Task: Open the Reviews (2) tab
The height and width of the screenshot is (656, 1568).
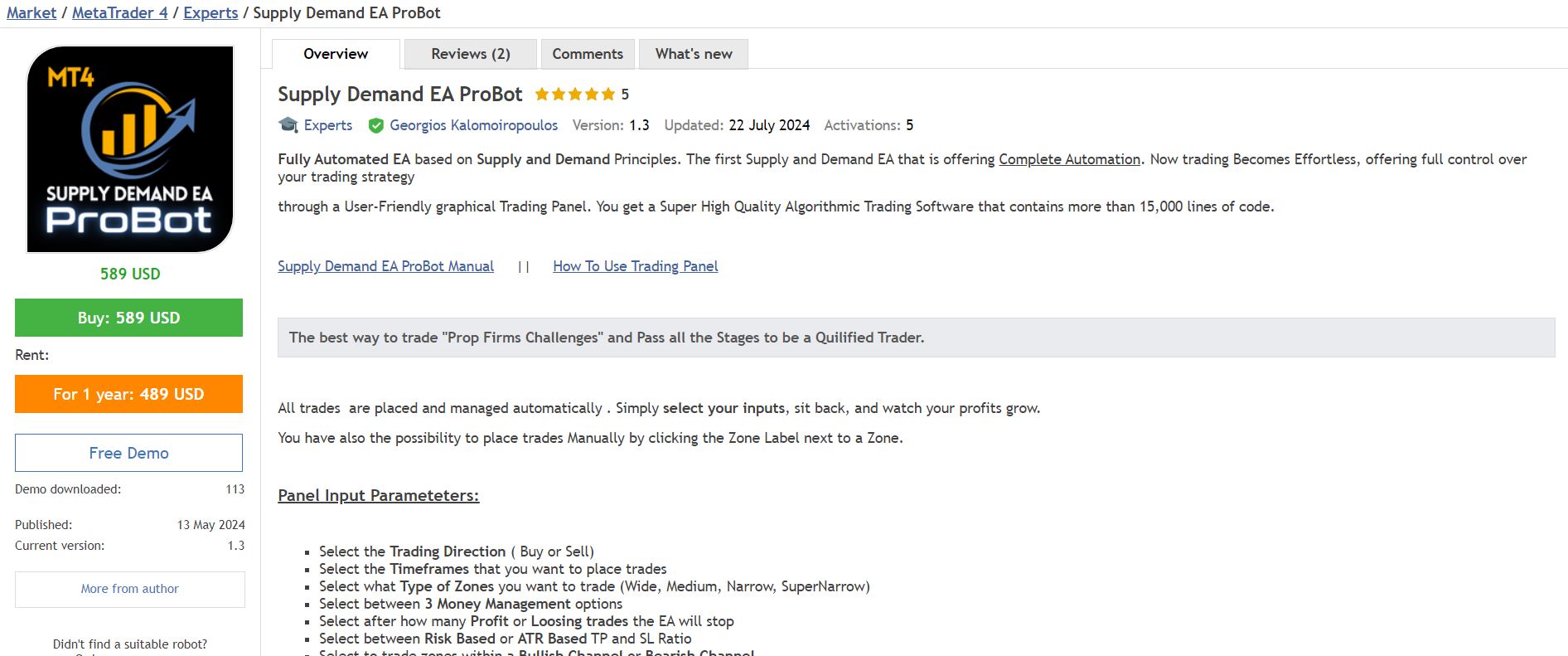Action: (470, 54)
